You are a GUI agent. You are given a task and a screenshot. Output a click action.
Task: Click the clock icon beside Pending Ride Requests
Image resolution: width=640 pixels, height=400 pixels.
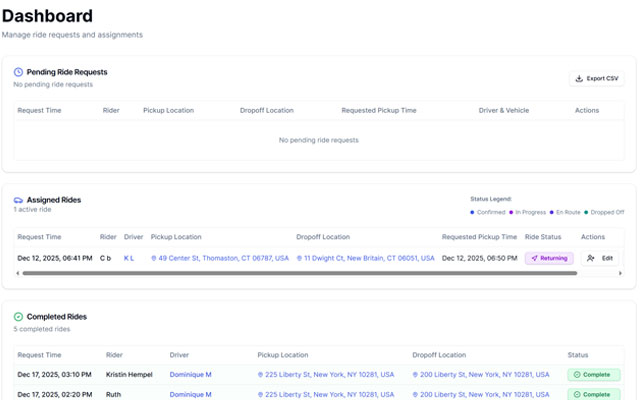pyautogui.click(x=18, y=72)
